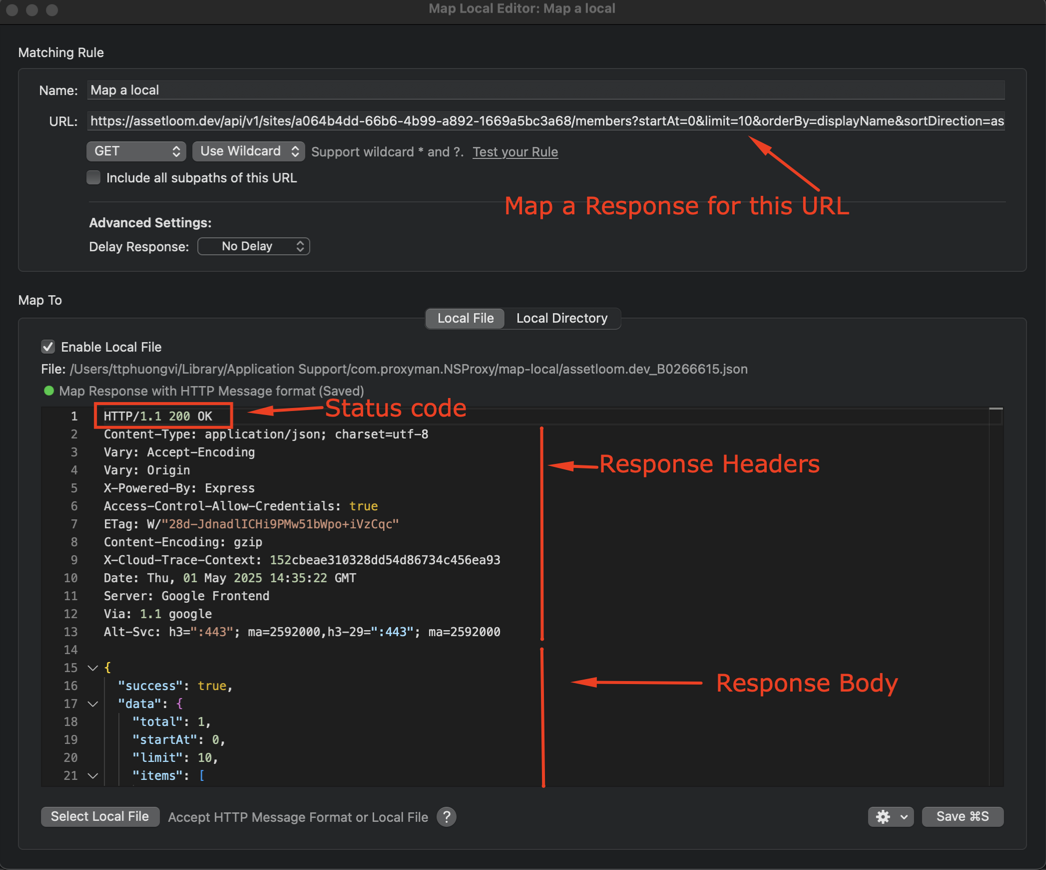Image resolution: width=1046 pixels, height=870 pixels.
Task: Click the Vary: Accept-Encoding line
Action: point(179,452)
